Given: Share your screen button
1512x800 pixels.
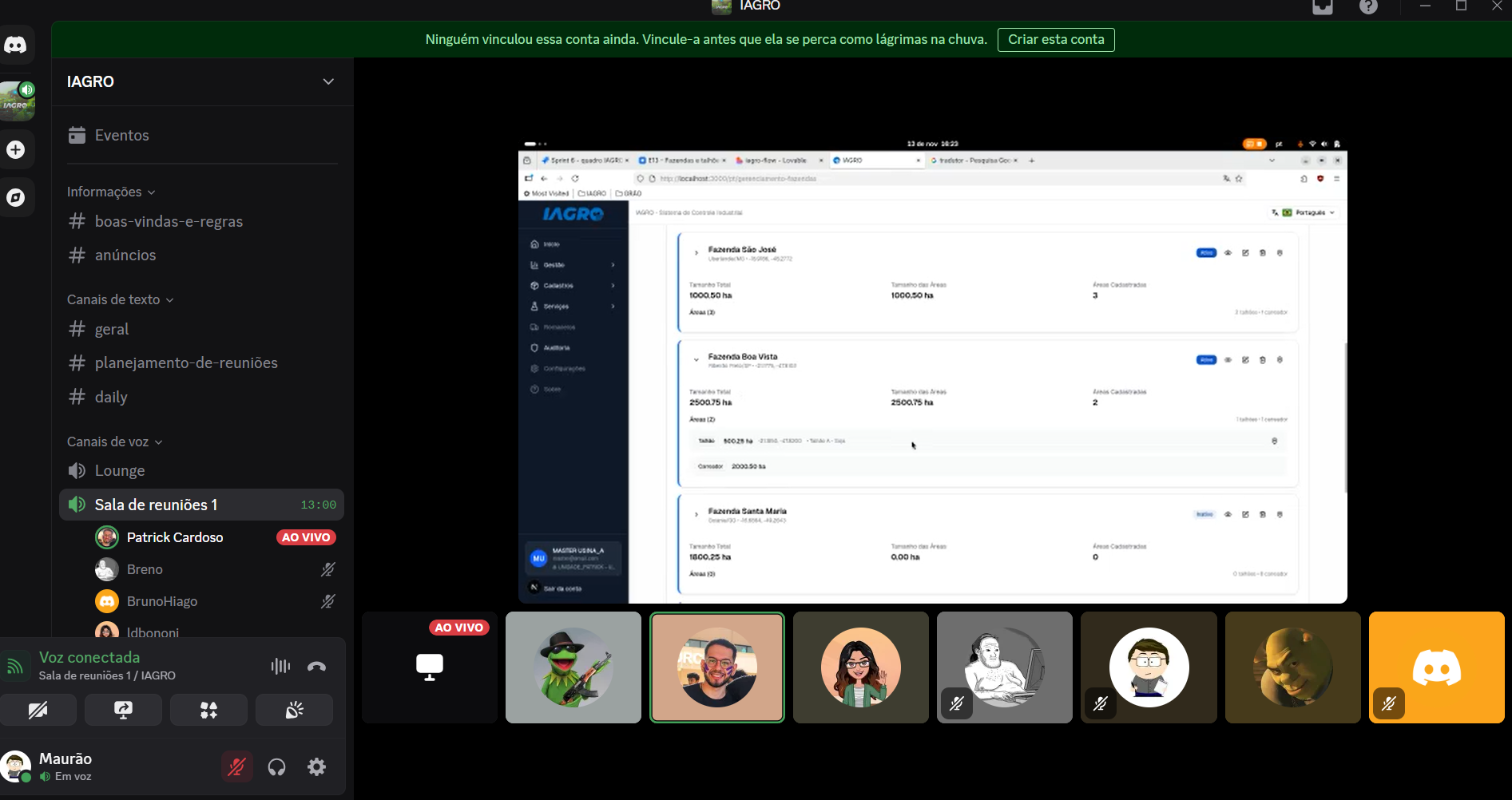Looking at the screenshot, I should click(x=124, y=710).
